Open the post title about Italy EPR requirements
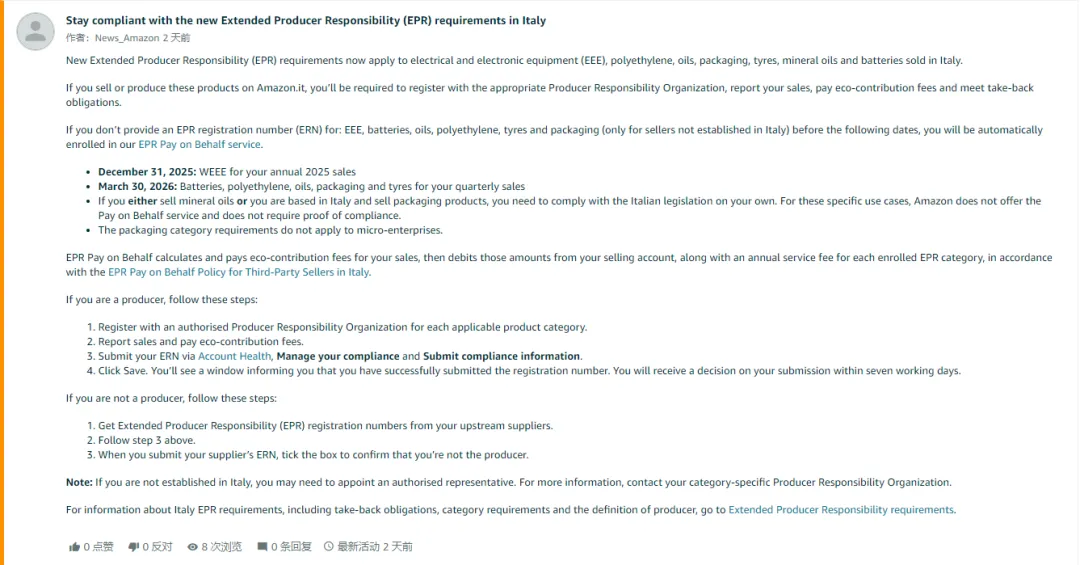 (x=306, y=20)
